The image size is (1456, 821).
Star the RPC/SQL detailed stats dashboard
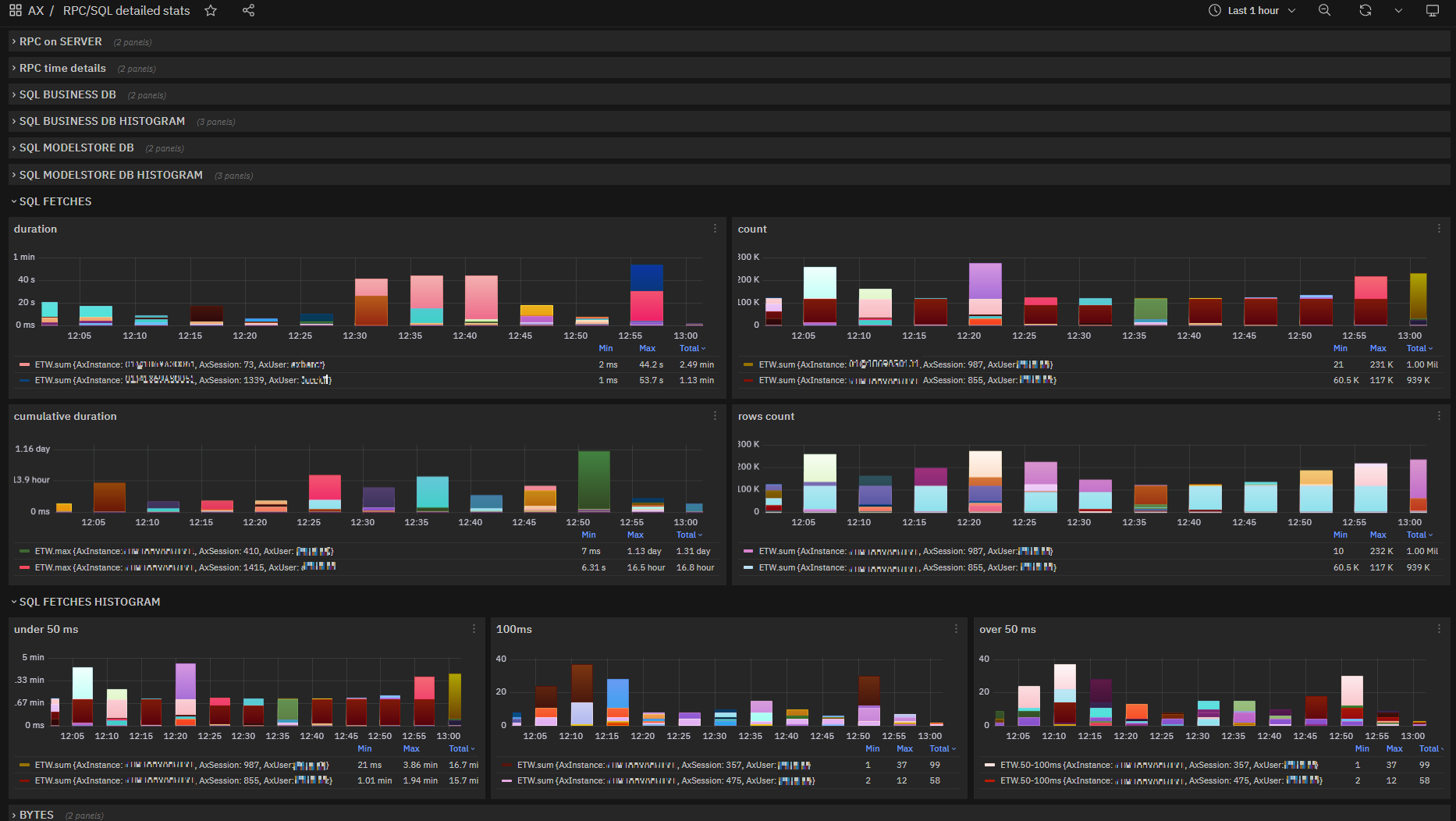tap(211, 10)
